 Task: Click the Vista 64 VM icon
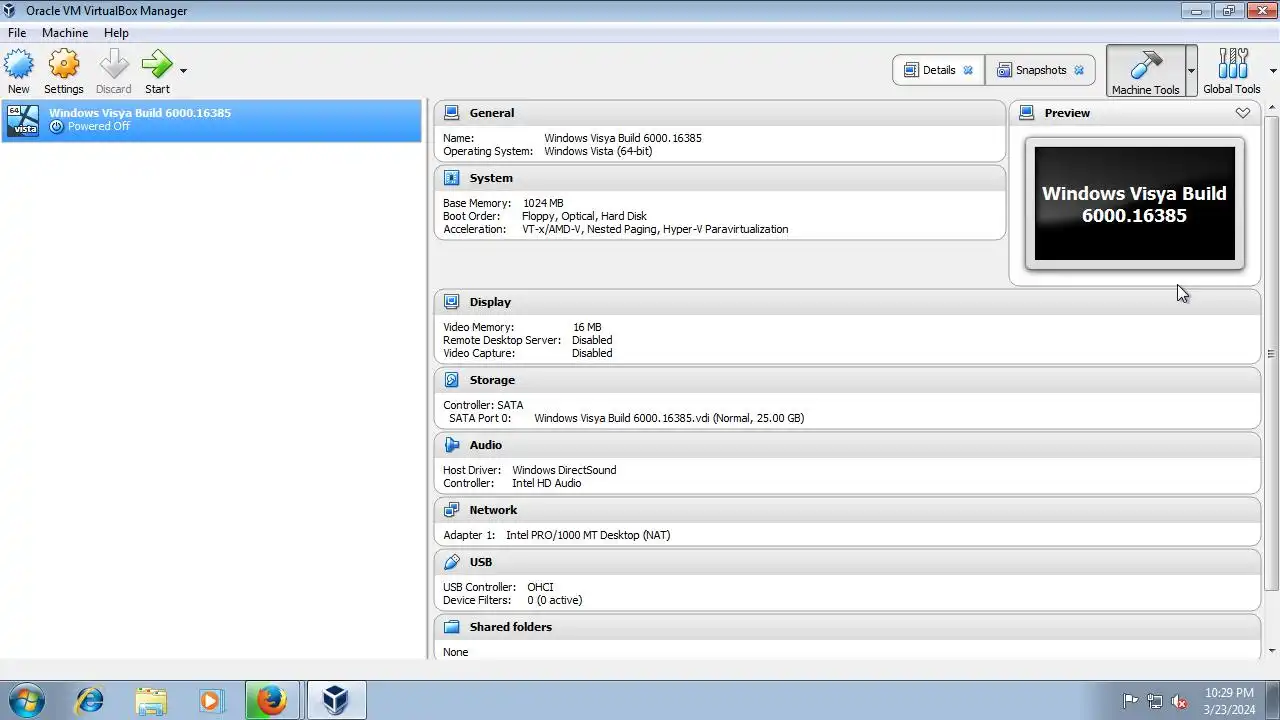23,120
